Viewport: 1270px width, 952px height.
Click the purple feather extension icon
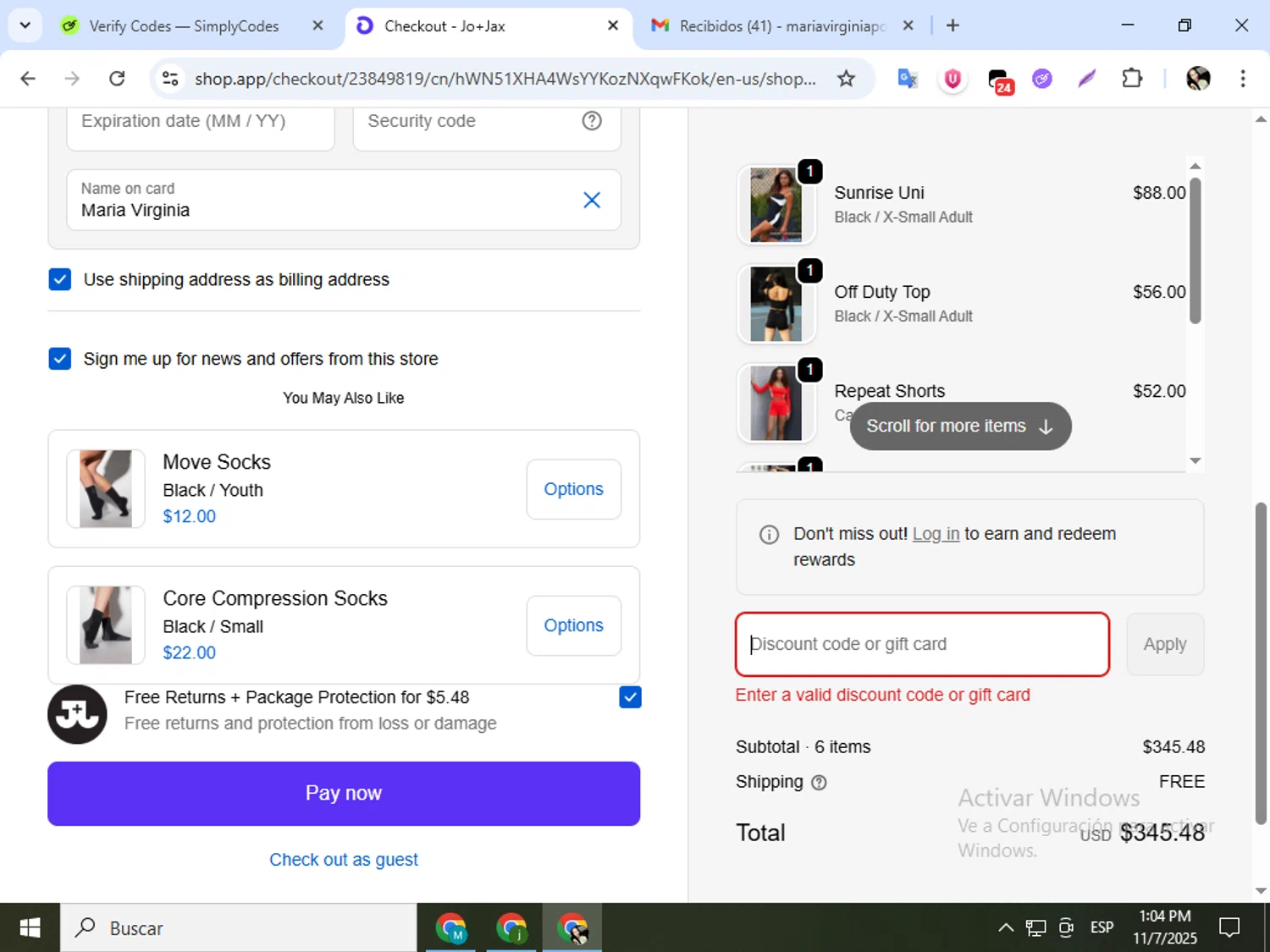1087,79
